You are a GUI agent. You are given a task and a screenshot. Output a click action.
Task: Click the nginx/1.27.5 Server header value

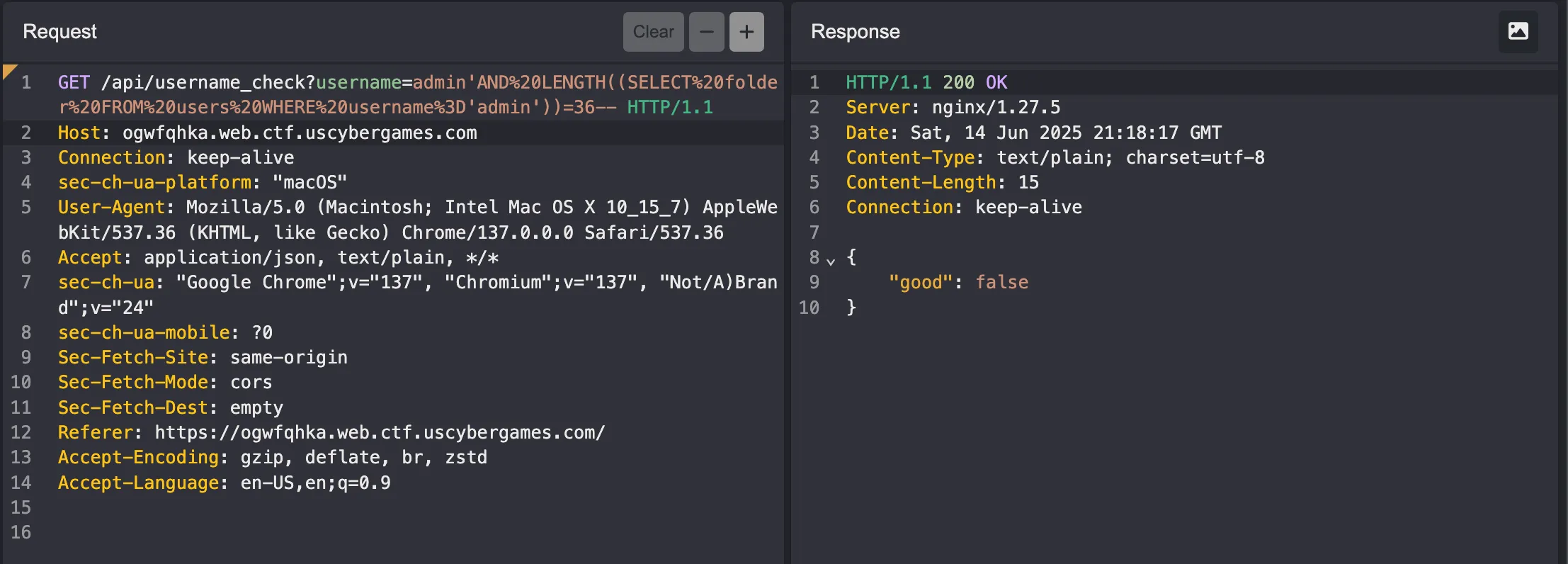pos(996,107)
